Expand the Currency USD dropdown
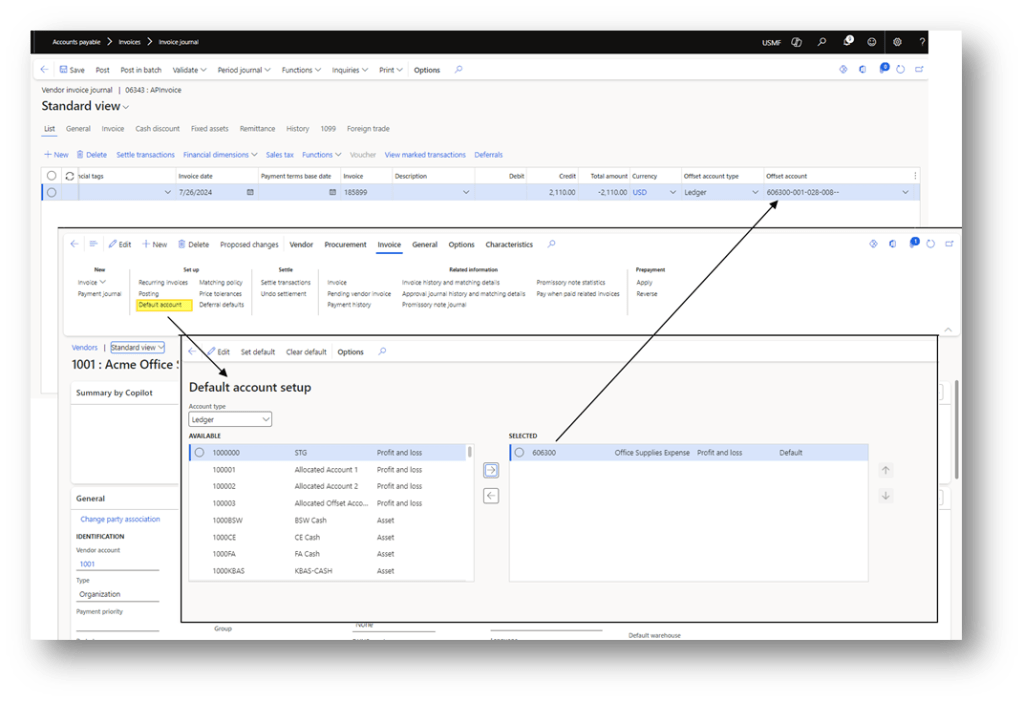Viewport: 1024px width, 702px height. click(x=672, y=192)
